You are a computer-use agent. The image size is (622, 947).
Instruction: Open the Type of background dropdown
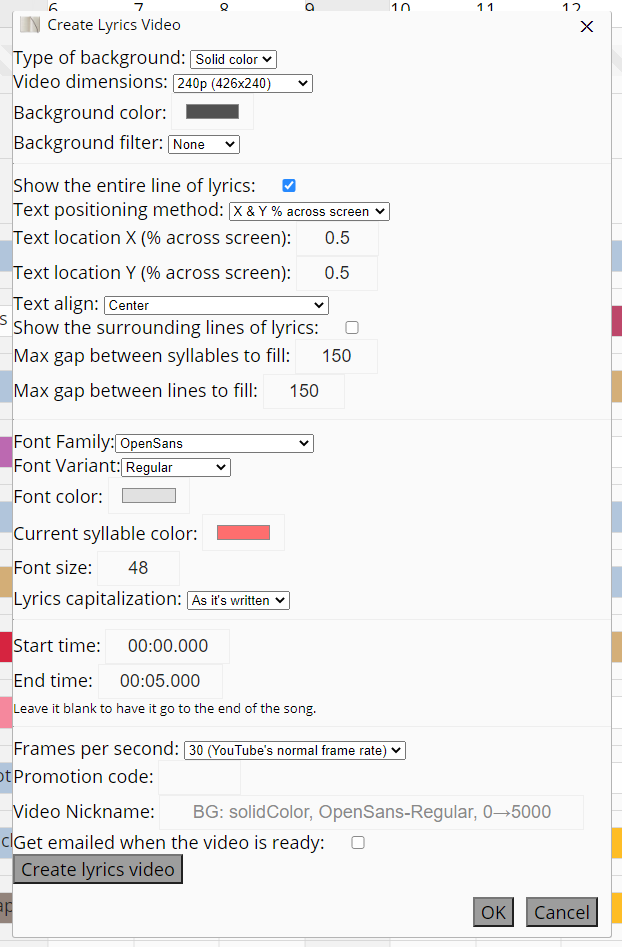[x=233, y=60]
